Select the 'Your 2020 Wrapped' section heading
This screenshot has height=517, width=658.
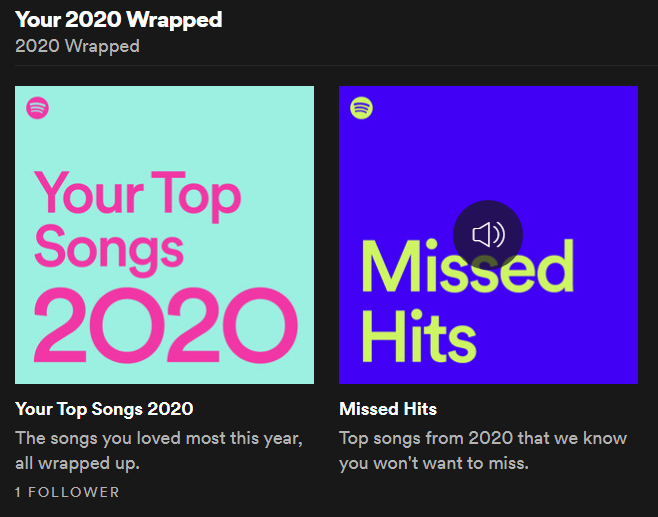pos(119,19)
